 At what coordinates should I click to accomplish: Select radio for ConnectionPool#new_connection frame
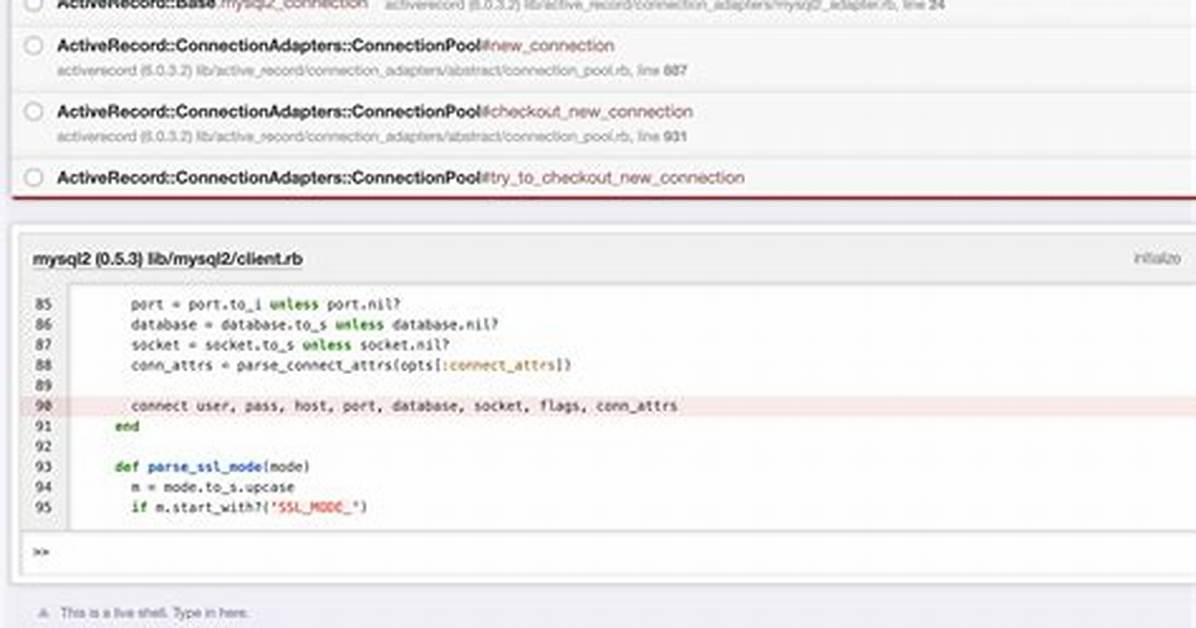click(x=34, y=46)
